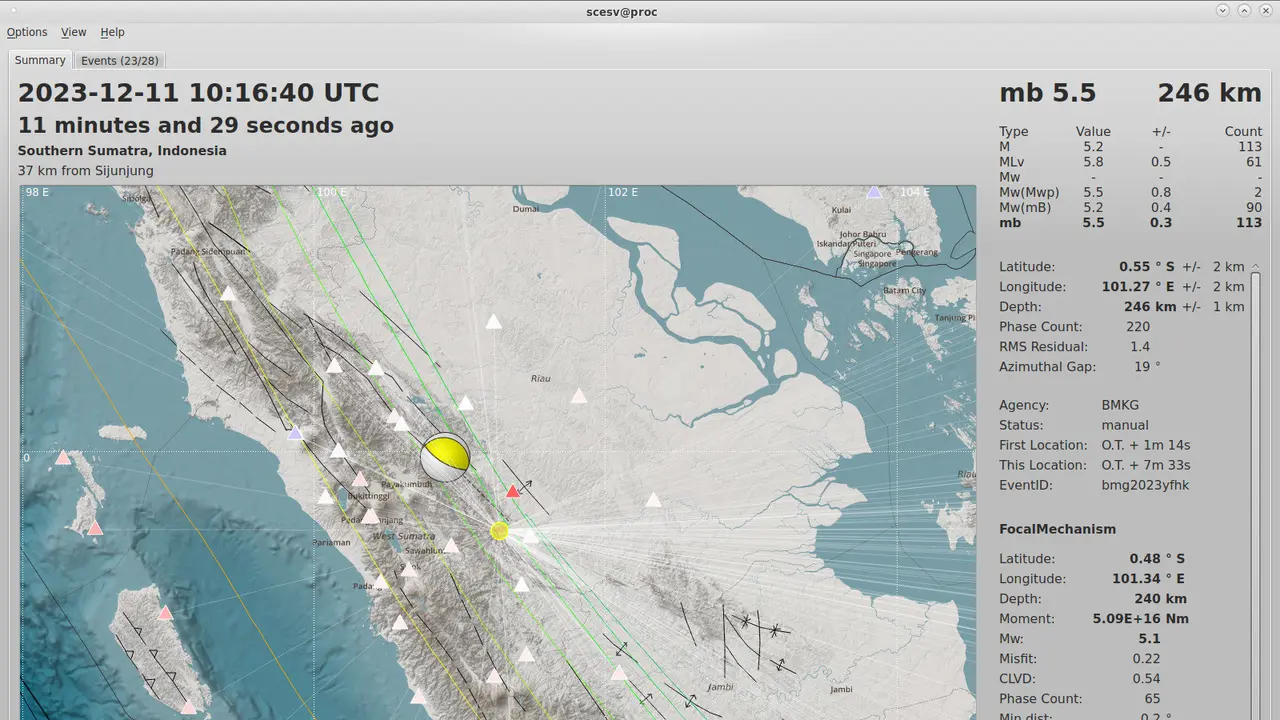Click the Padang Sidempuan label
Viewport: 1280px width, 720px height.
point(206,252)
